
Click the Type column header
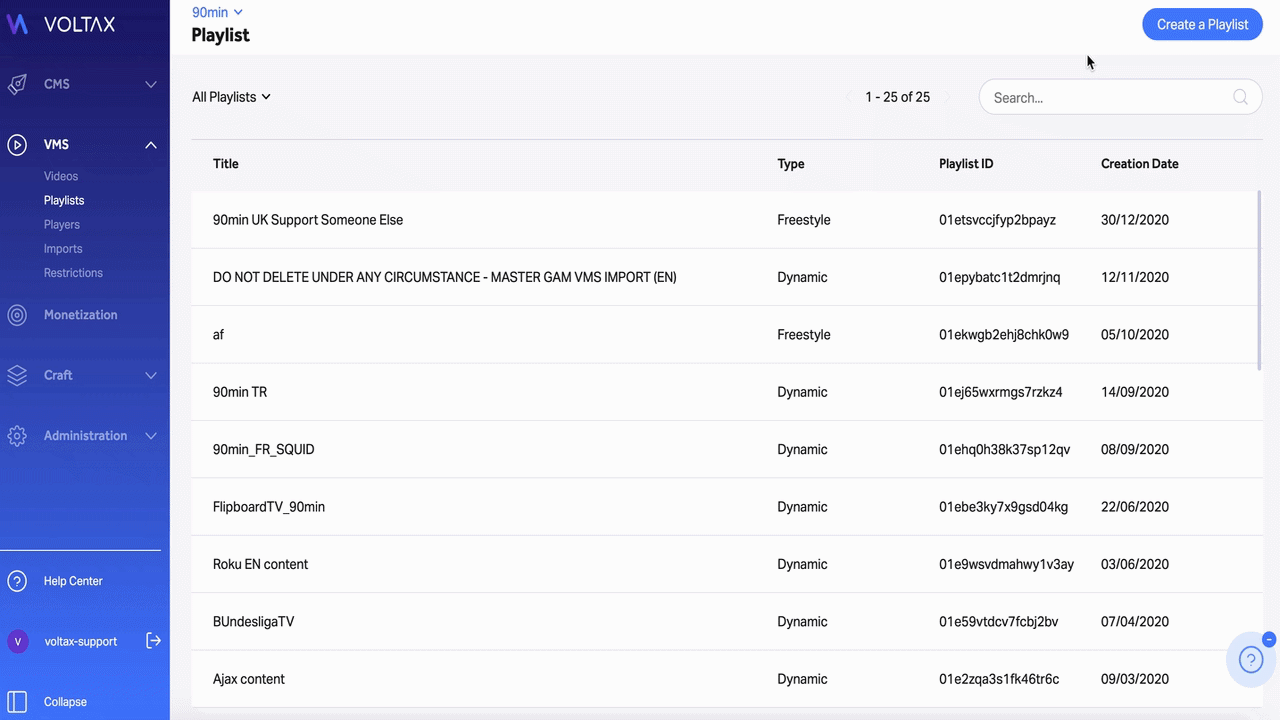click(x=791, y=164)
